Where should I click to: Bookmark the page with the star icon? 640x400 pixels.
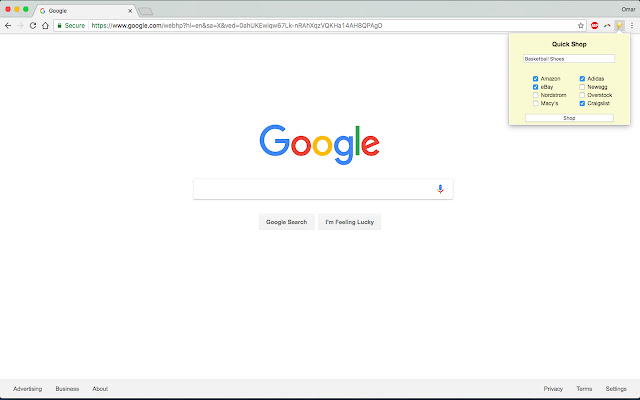pos(581,26)
